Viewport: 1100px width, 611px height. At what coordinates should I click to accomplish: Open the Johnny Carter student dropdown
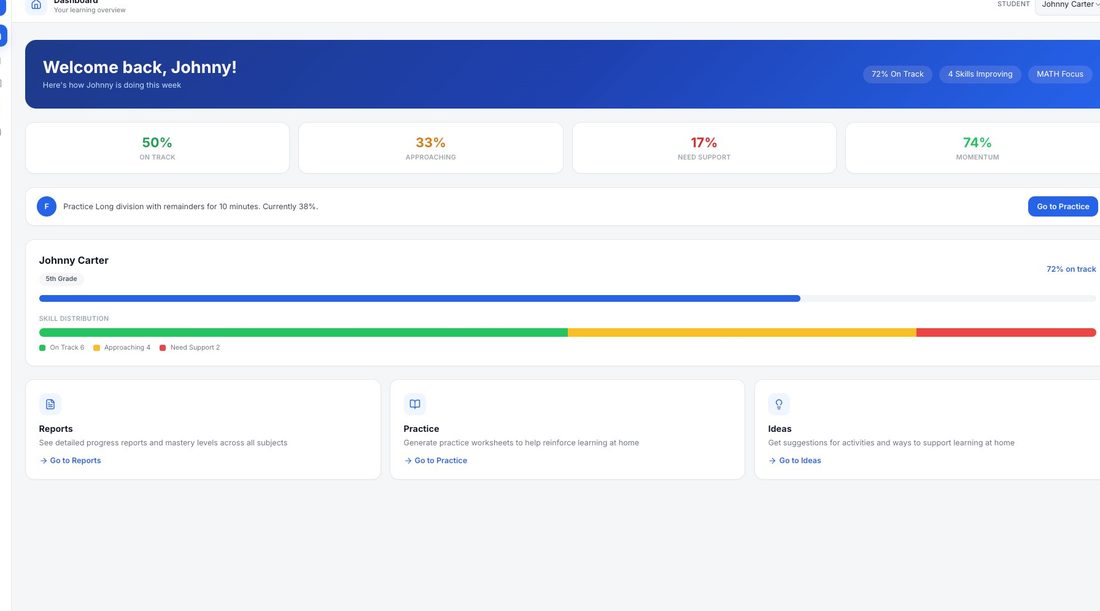[1068, 5]
